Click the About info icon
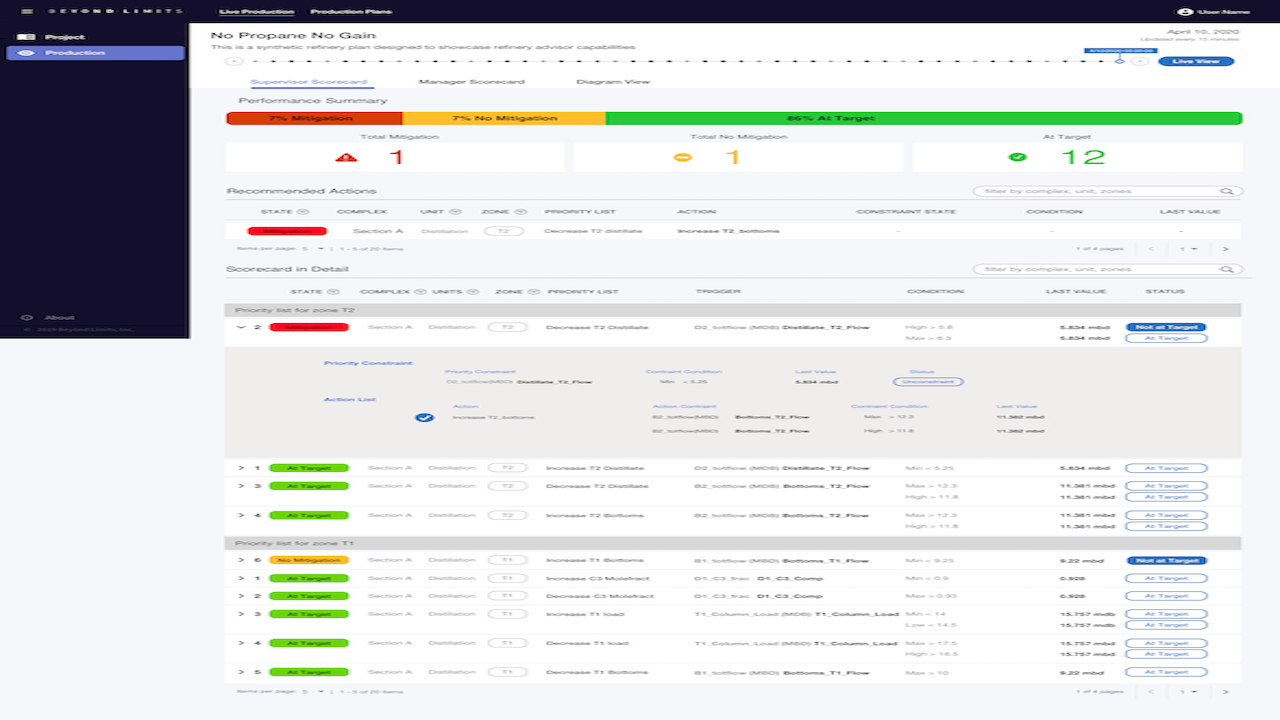Image resolution: width=1280 pixels, height=720 pixels. [26, 317]
